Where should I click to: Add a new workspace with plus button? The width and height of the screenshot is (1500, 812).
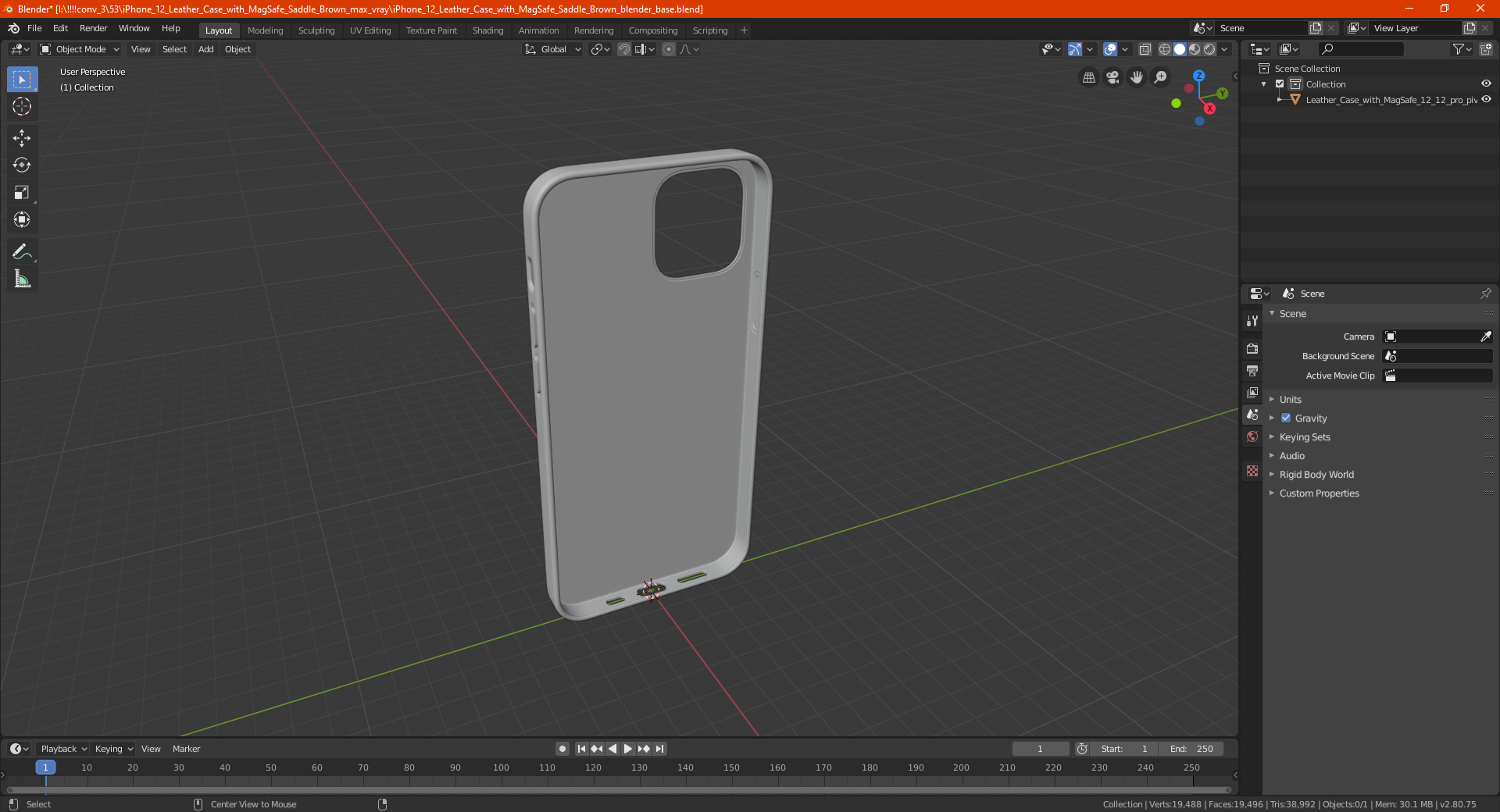tap(744, 30)
